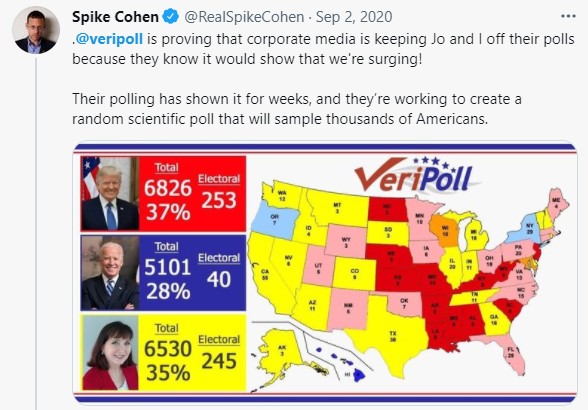Click Spike Cohen's profile avatar
This screenshot has height=410, width=588.
(x=36, y=30)
